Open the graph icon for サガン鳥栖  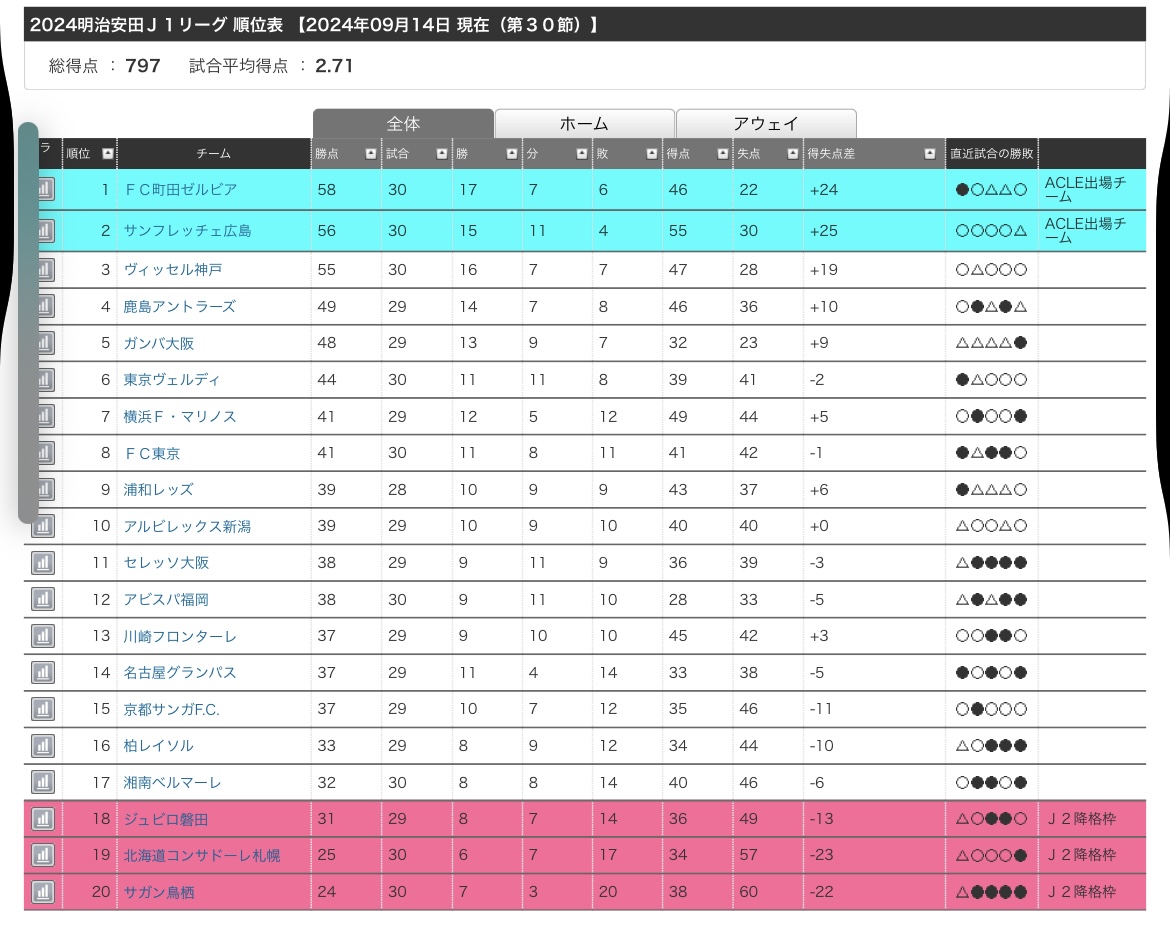[42, 892]
